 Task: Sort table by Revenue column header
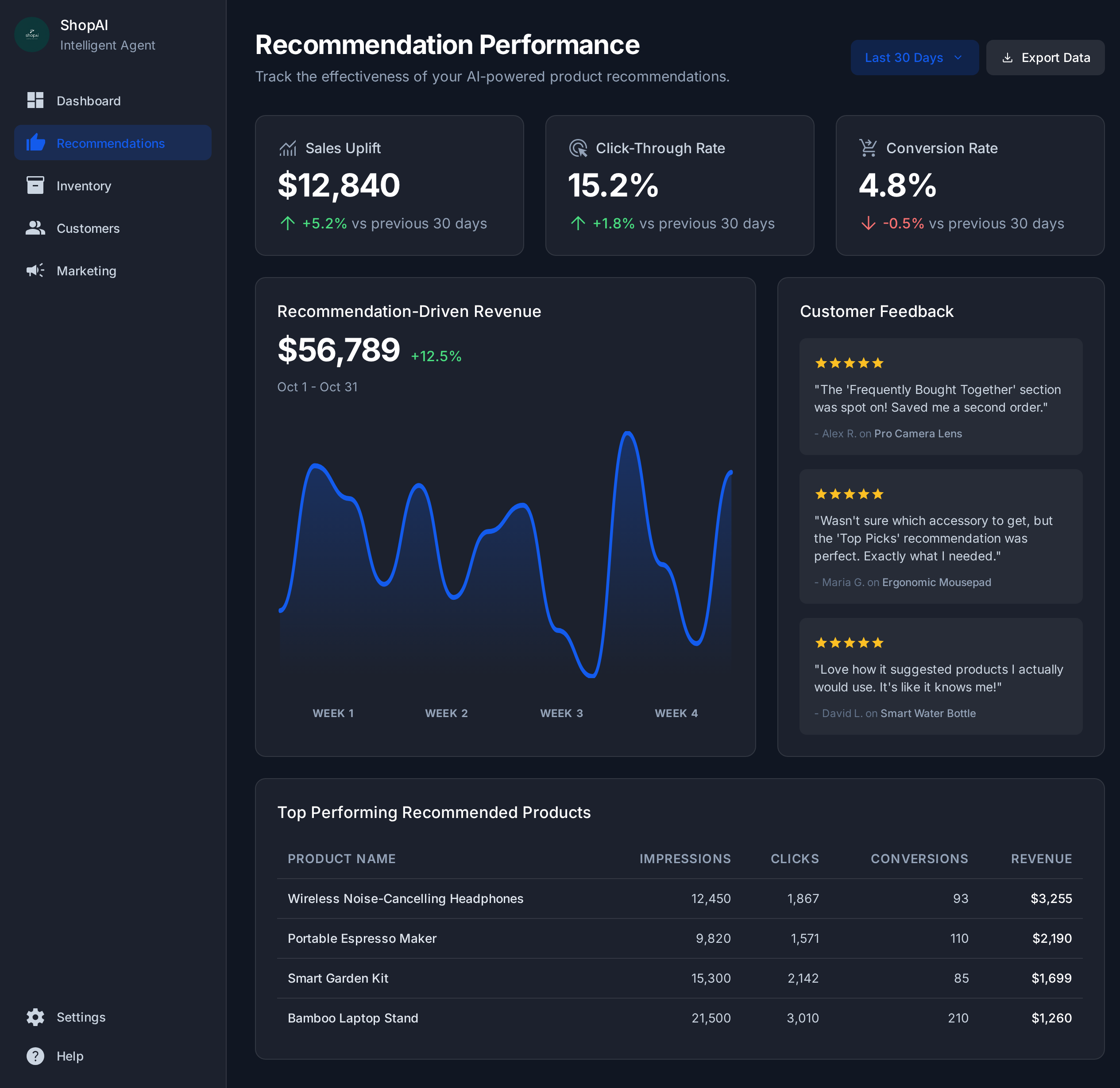coord(1041,858)
